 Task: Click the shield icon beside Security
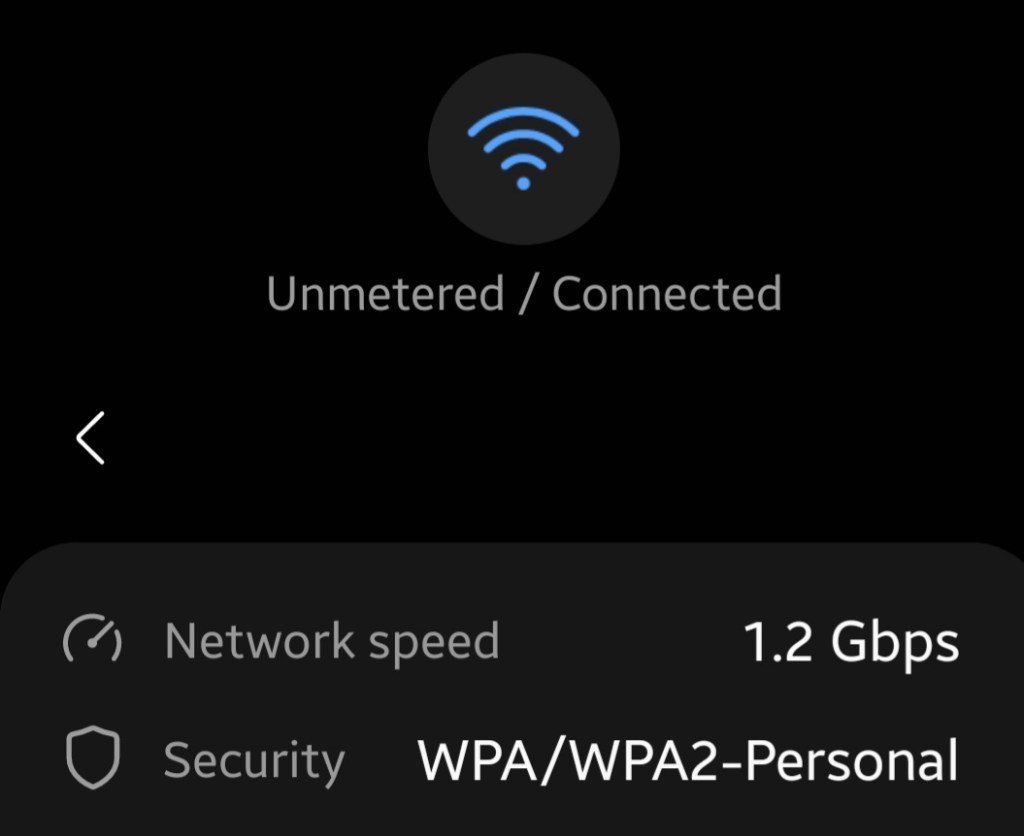93,759
